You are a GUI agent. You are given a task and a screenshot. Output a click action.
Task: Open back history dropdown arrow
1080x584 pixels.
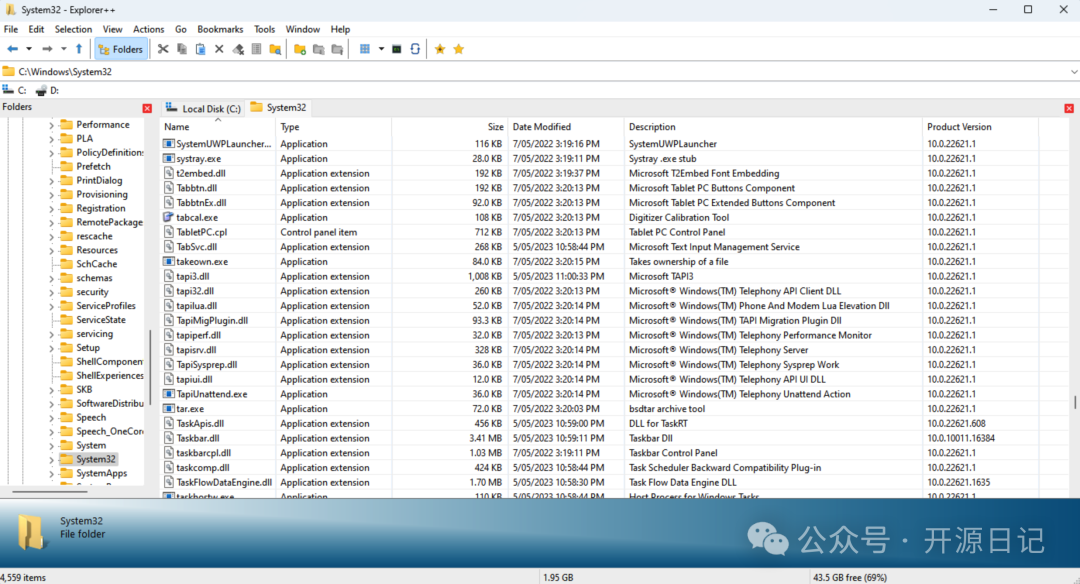point(29,49)
